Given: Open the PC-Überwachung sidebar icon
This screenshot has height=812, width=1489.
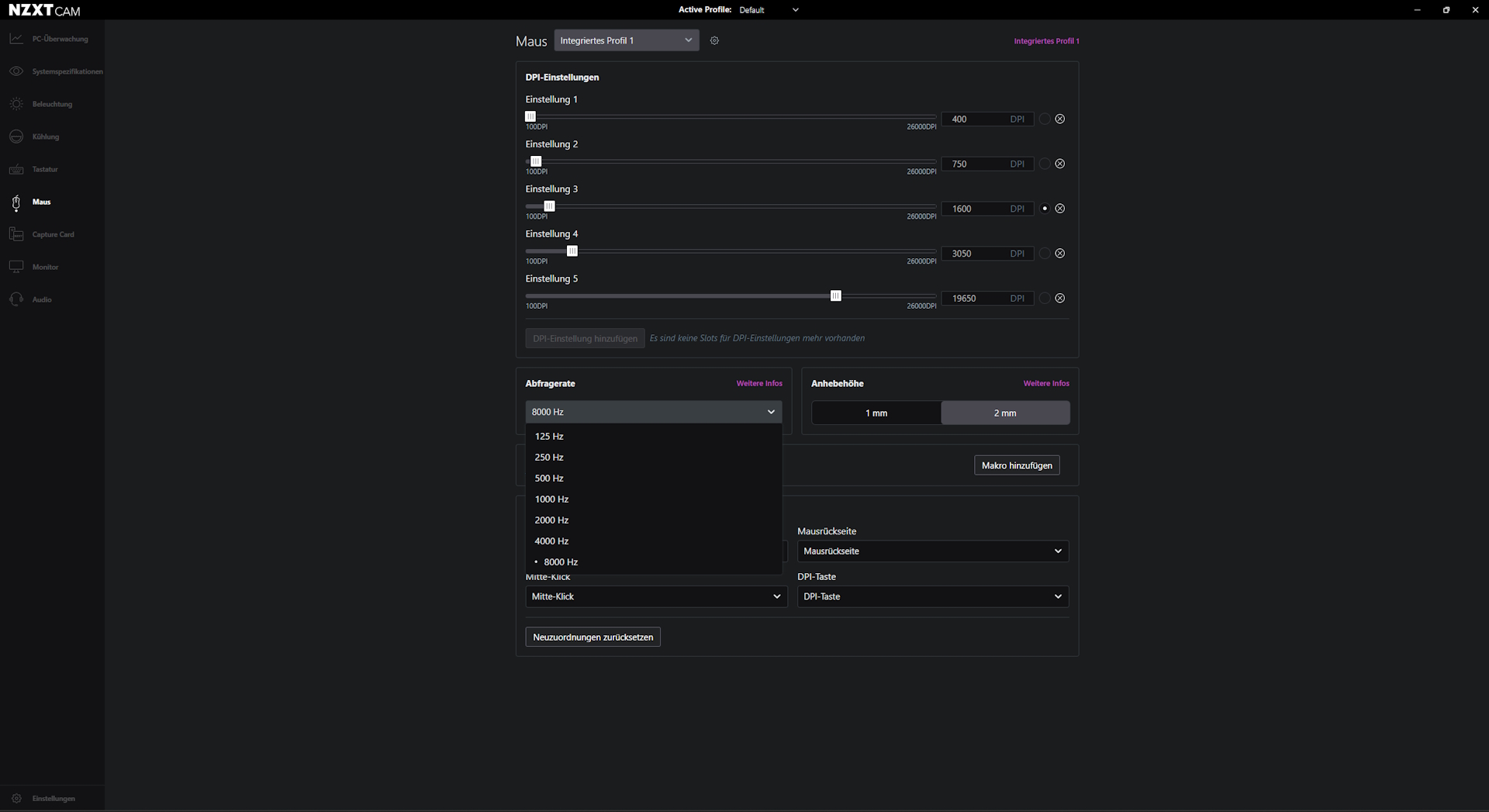Looking at the screenshot, I should pyautogui.click(x=16, y=39).
